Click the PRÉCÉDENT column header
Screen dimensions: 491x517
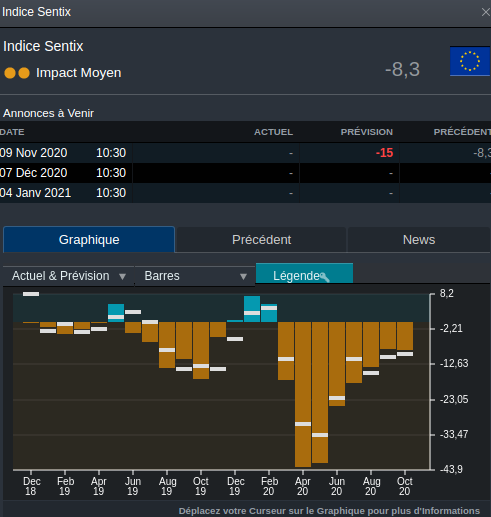click(x=462, y=132)
